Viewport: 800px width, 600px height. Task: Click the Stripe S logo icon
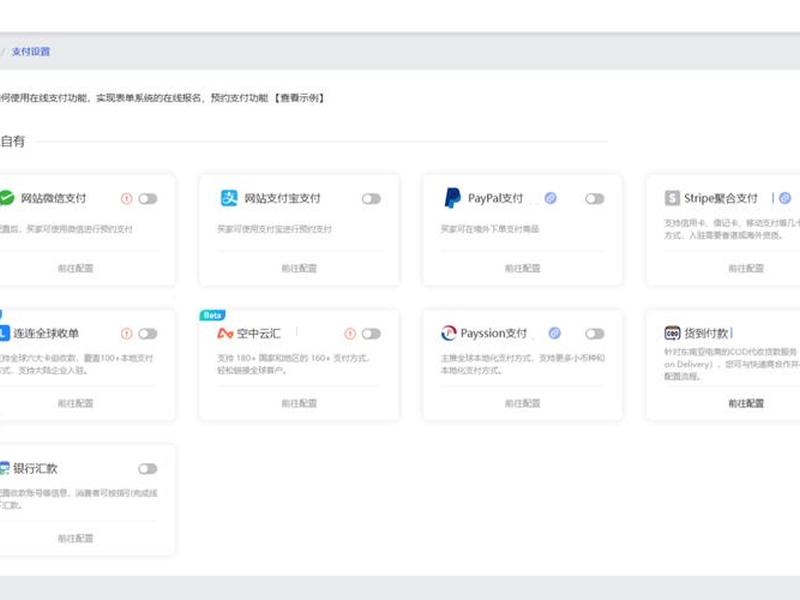[672, 198]
